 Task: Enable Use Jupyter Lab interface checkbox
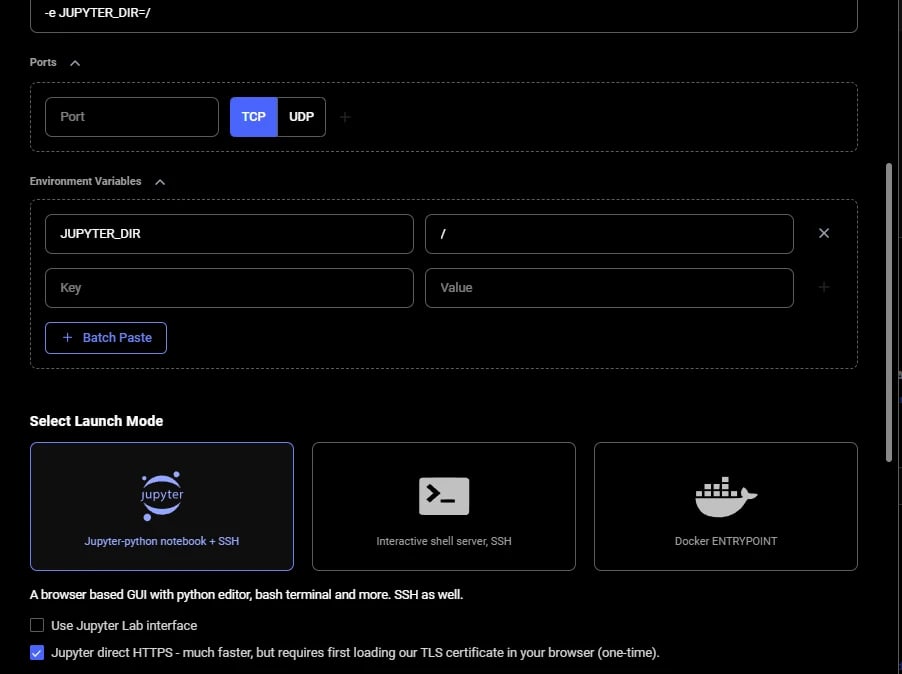[37, 625]
